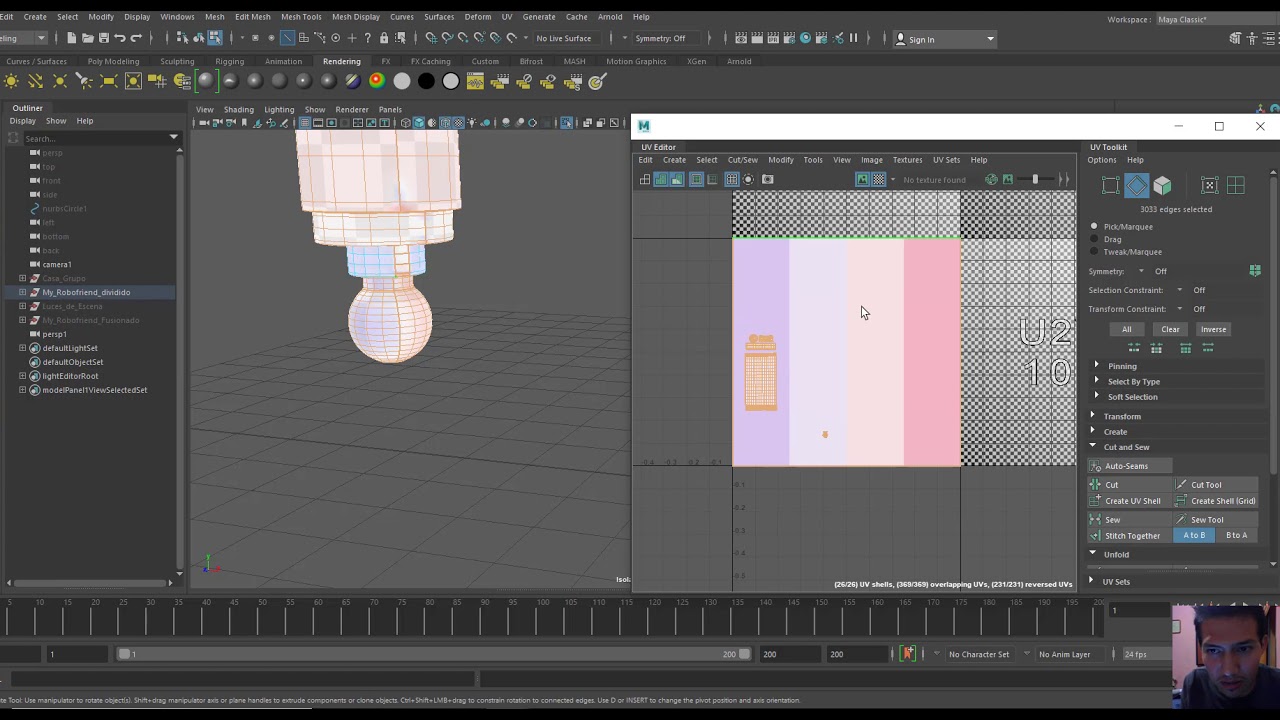The height and width of the screenshot is (720, 1280).
Task: Toggle checkered tile display in UV Editor
Action: [878, 179]
